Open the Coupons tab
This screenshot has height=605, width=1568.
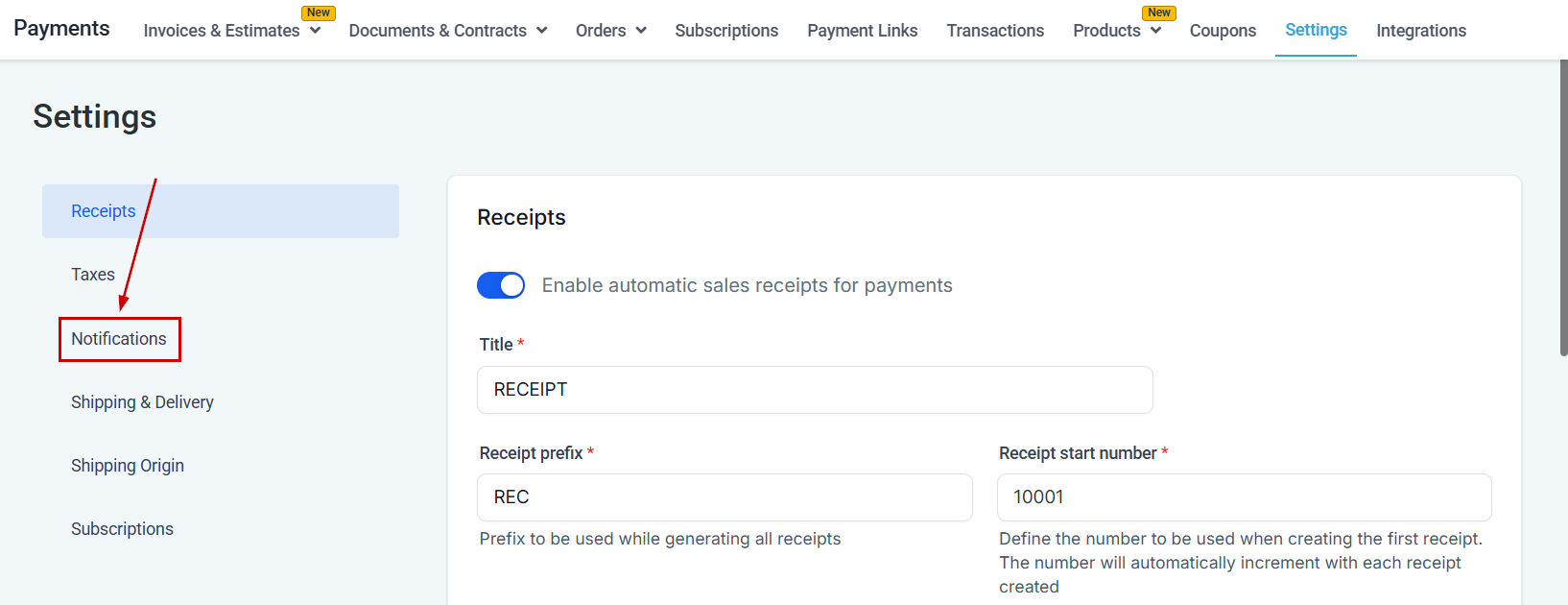pos(1223,31)
